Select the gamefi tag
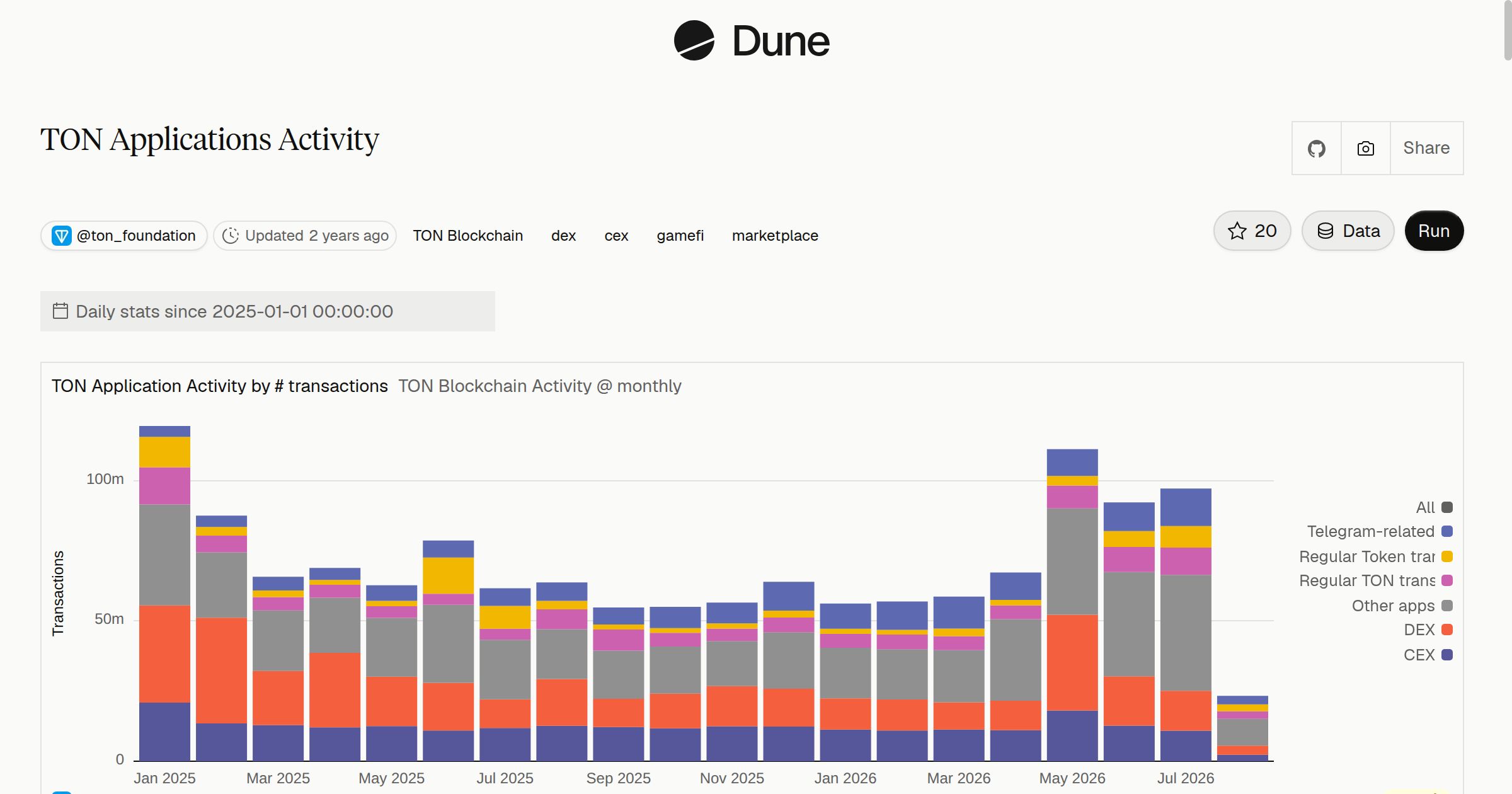The width and height of the screenshot is (1512, 794). (x=680, y=236)
